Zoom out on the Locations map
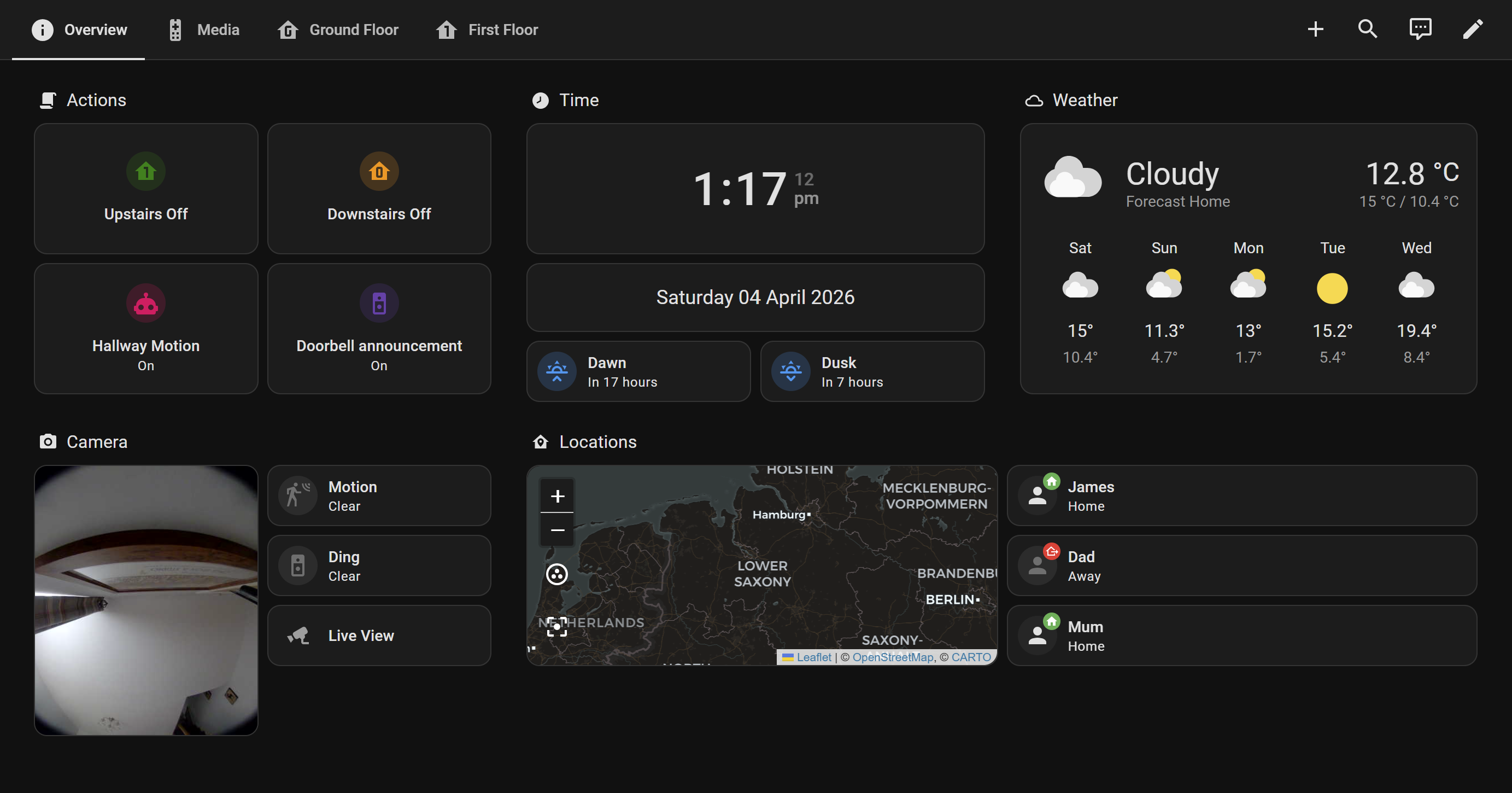Screen dimensions: 1512x793 pyautogui.click(x=556, y=529)
